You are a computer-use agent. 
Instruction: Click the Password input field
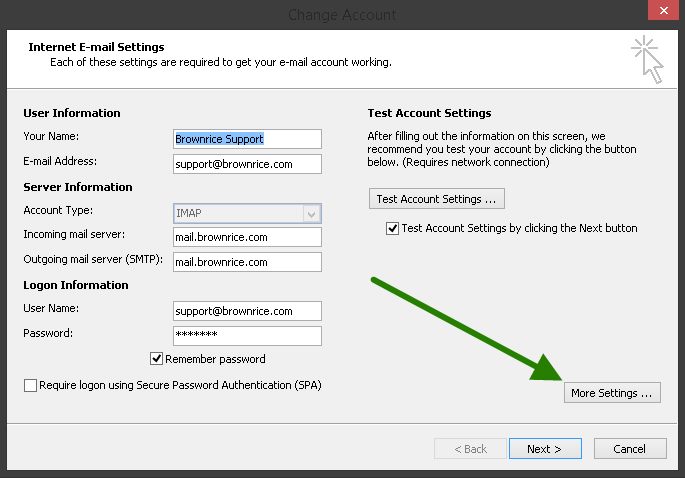(x=247, y=336)
